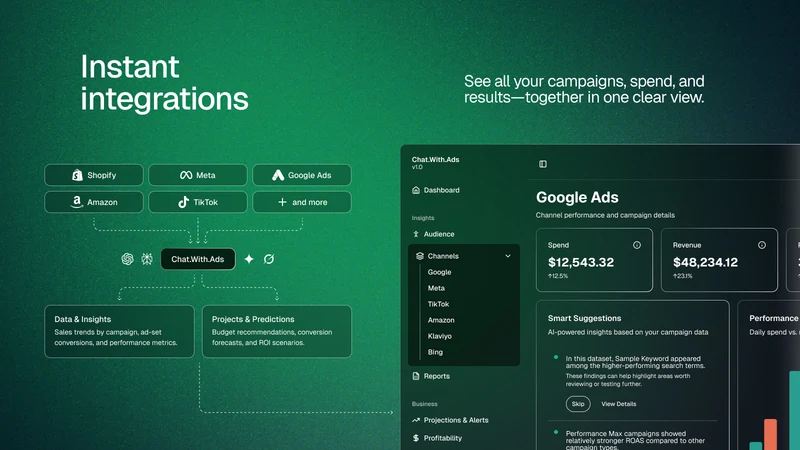The height and width of the screenshot is (450, 800).
Task: Click the Audience person icon
Action: pyautogui.click(x=416, y=234)
